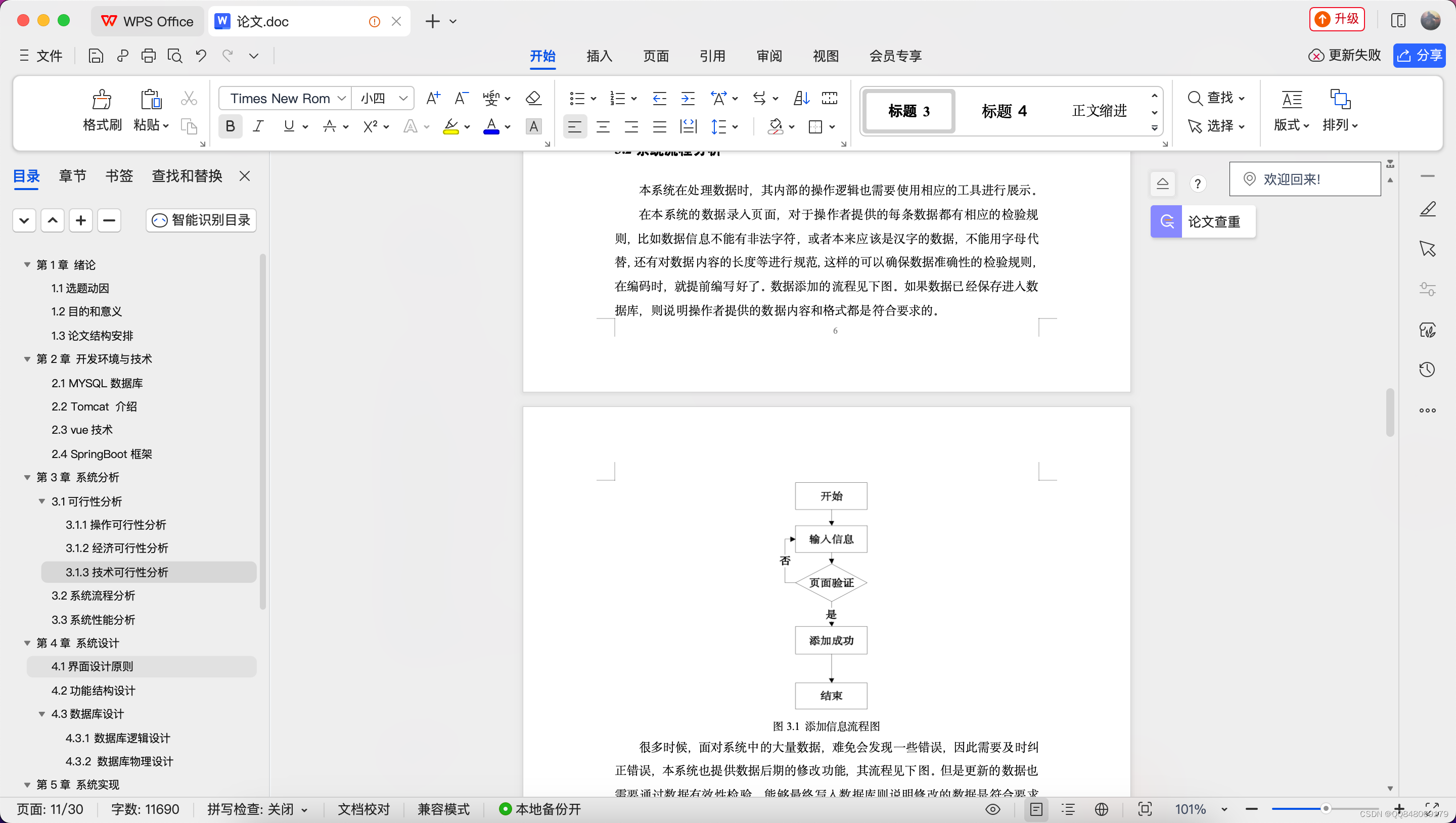1456x823 pixels.
Task: Click the 分享 share button
Action: click(1419, 56)
